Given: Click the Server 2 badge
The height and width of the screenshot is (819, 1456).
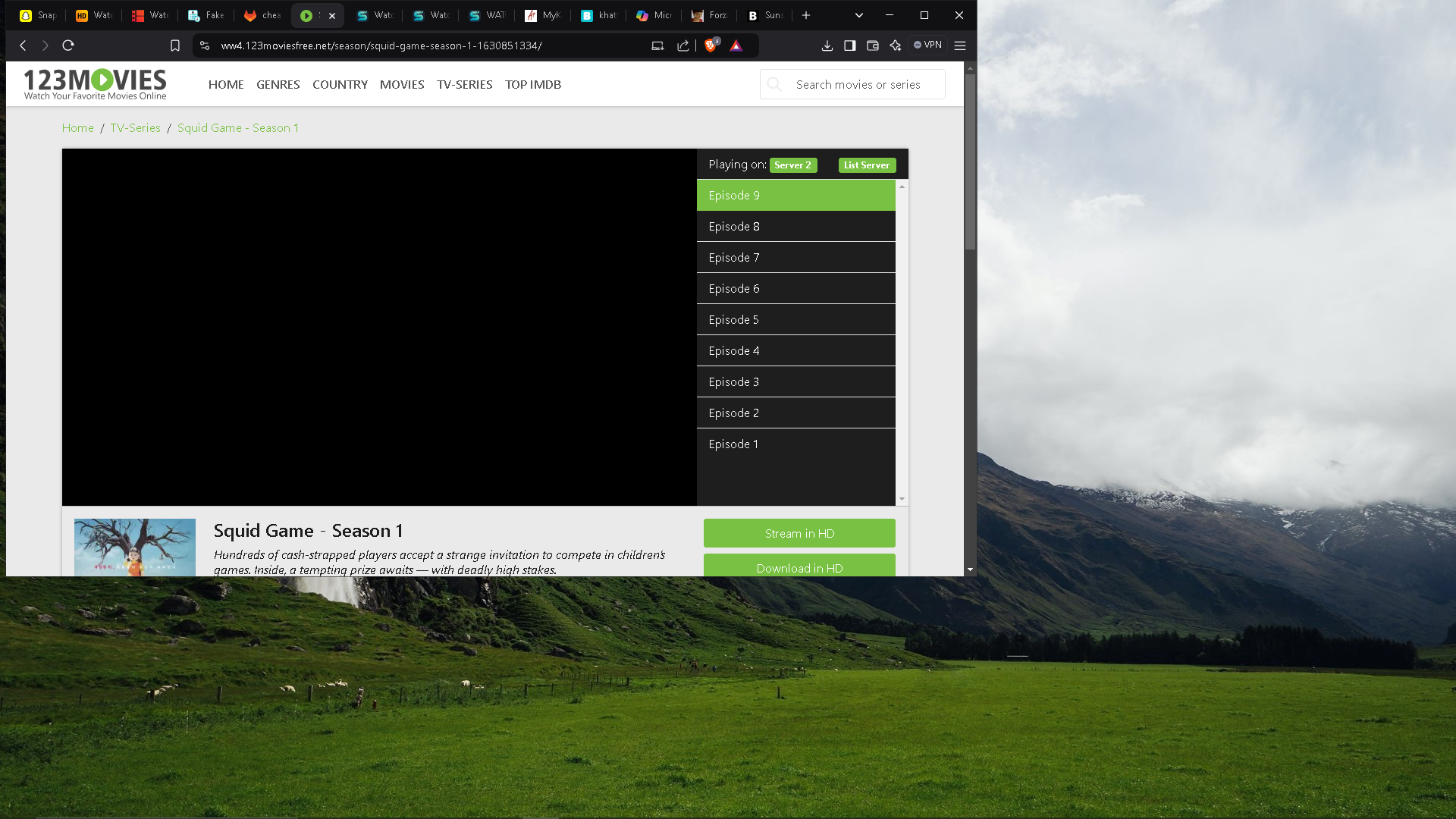Looking at the screenshot, I should point(793,165).
